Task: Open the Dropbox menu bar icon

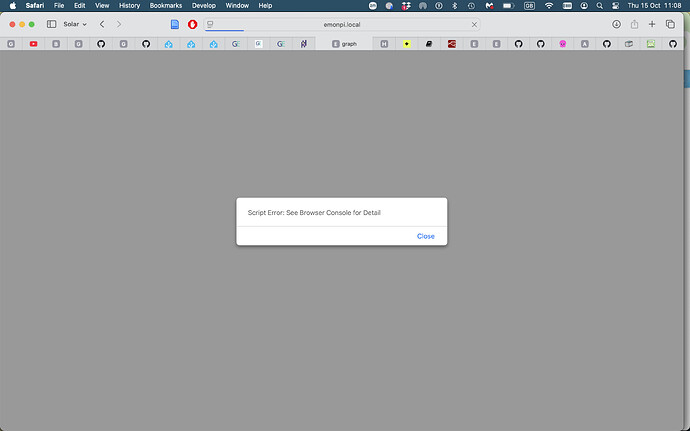Action: [x=406, y=6]
